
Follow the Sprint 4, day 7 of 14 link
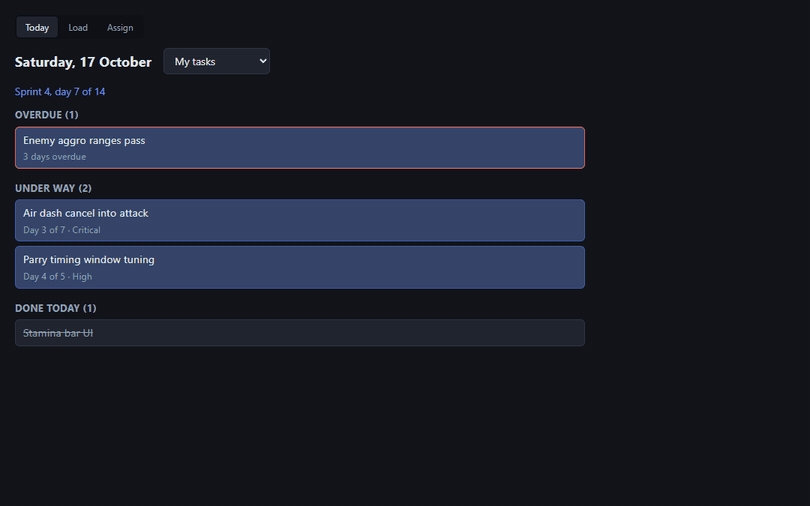(x=60, y=91)
